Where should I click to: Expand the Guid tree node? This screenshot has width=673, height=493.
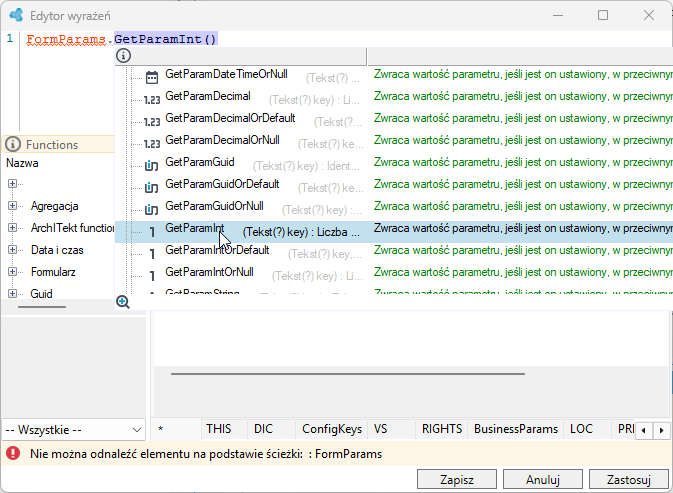point(12,293)
